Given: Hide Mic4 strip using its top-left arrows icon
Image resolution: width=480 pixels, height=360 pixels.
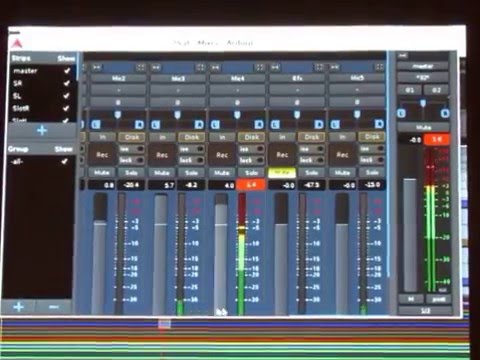Looking at the screenshot, I should (215, 68).
